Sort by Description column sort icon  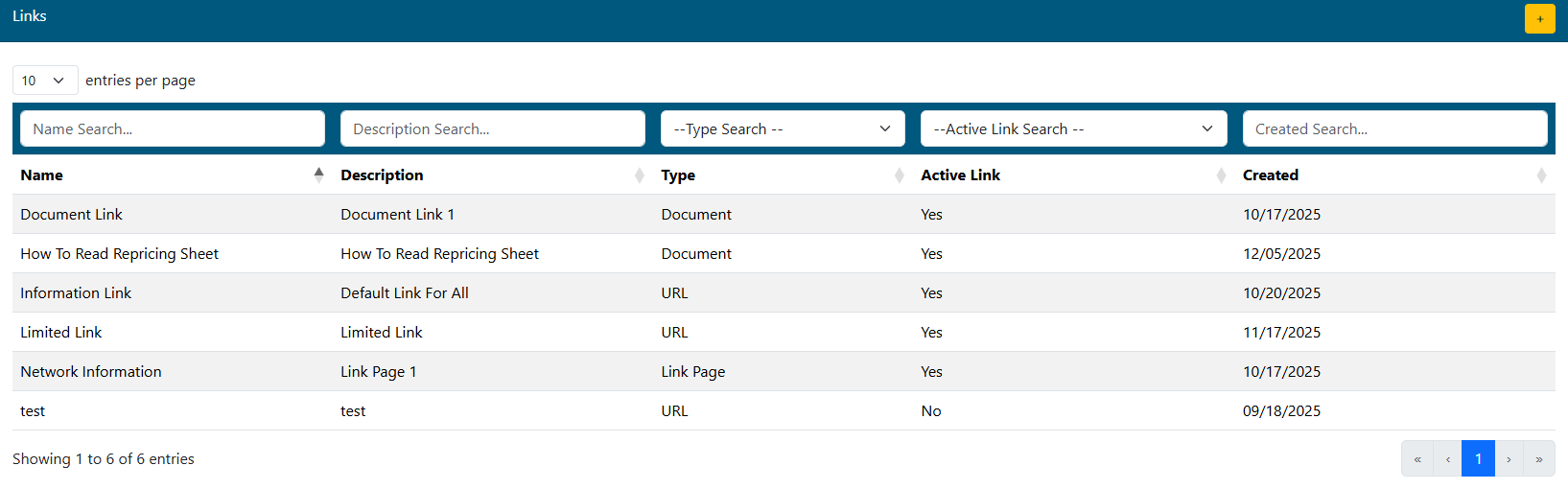click(639, 175)
